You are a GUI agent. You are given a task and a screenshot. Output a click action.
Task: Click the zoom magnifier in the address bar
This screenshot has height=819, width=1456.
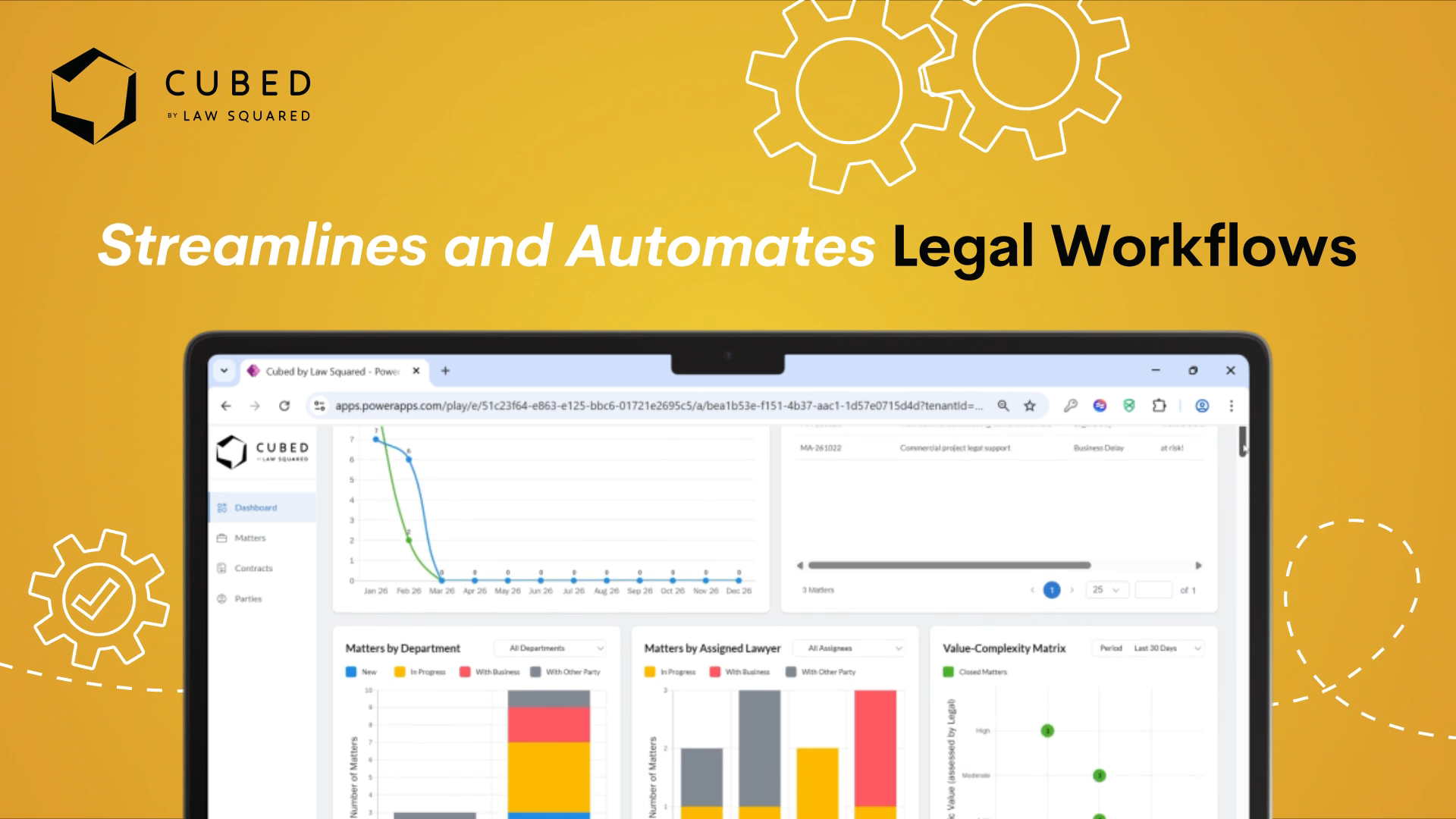tap(1003, 406)
